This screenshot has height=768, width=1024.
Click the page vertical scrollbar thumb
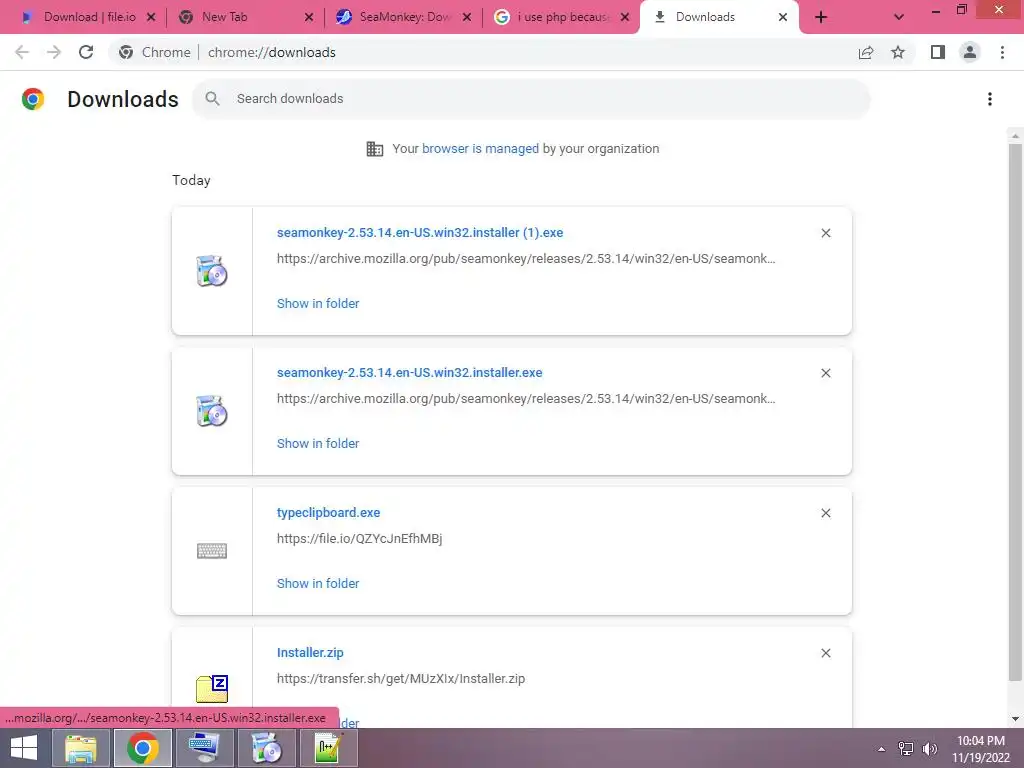pos(1015,411)
